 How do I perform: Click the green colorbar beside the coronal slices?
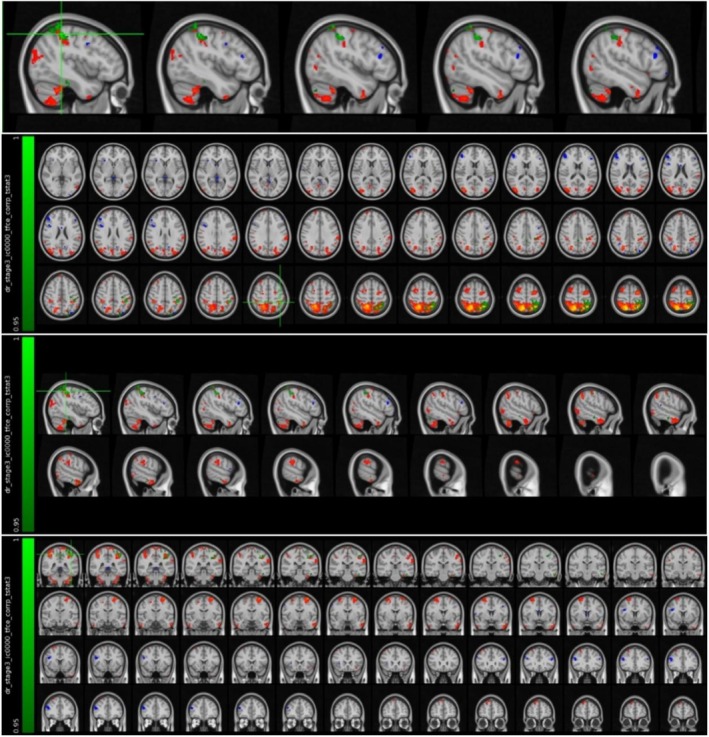point(28,635)
